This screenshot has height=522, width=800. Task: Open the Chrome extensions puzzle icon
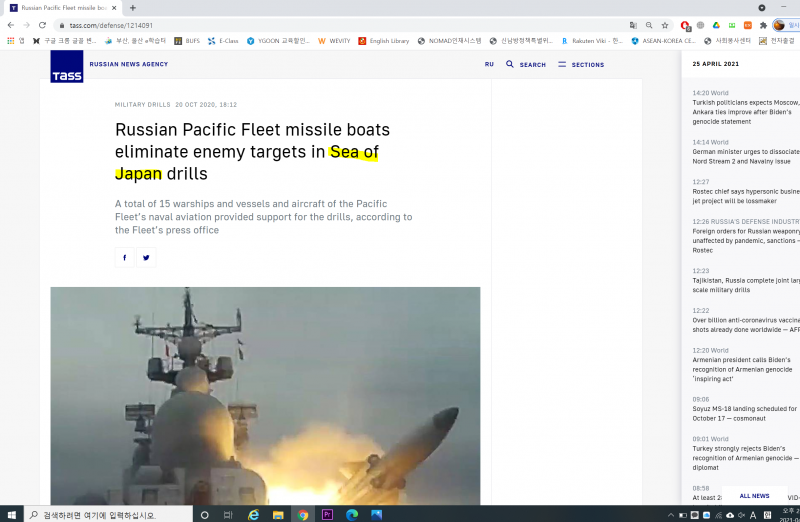click(x=763, y=25)
